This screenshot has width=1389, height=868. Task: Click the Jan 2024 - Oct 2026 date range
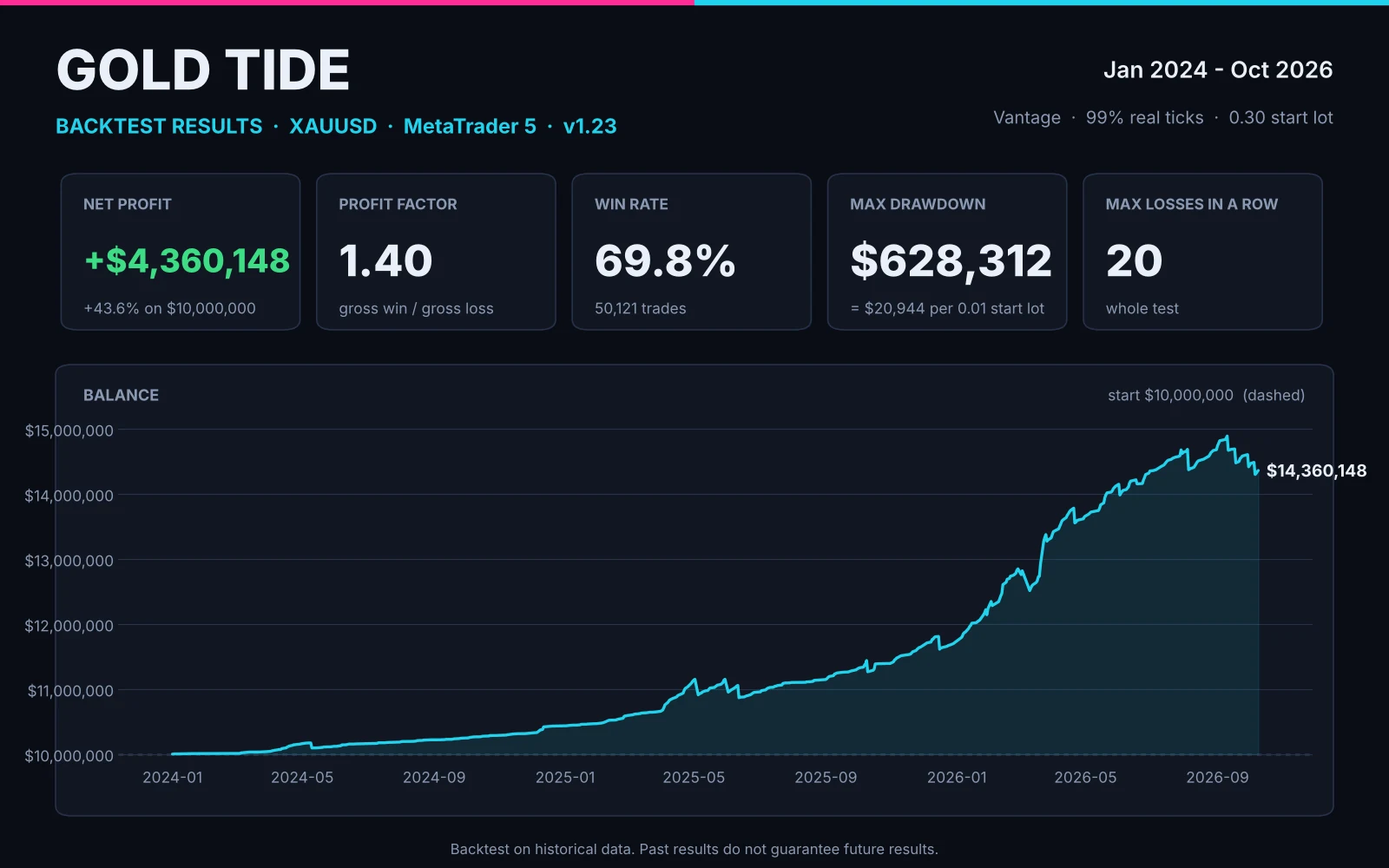tap(1218, 69)
